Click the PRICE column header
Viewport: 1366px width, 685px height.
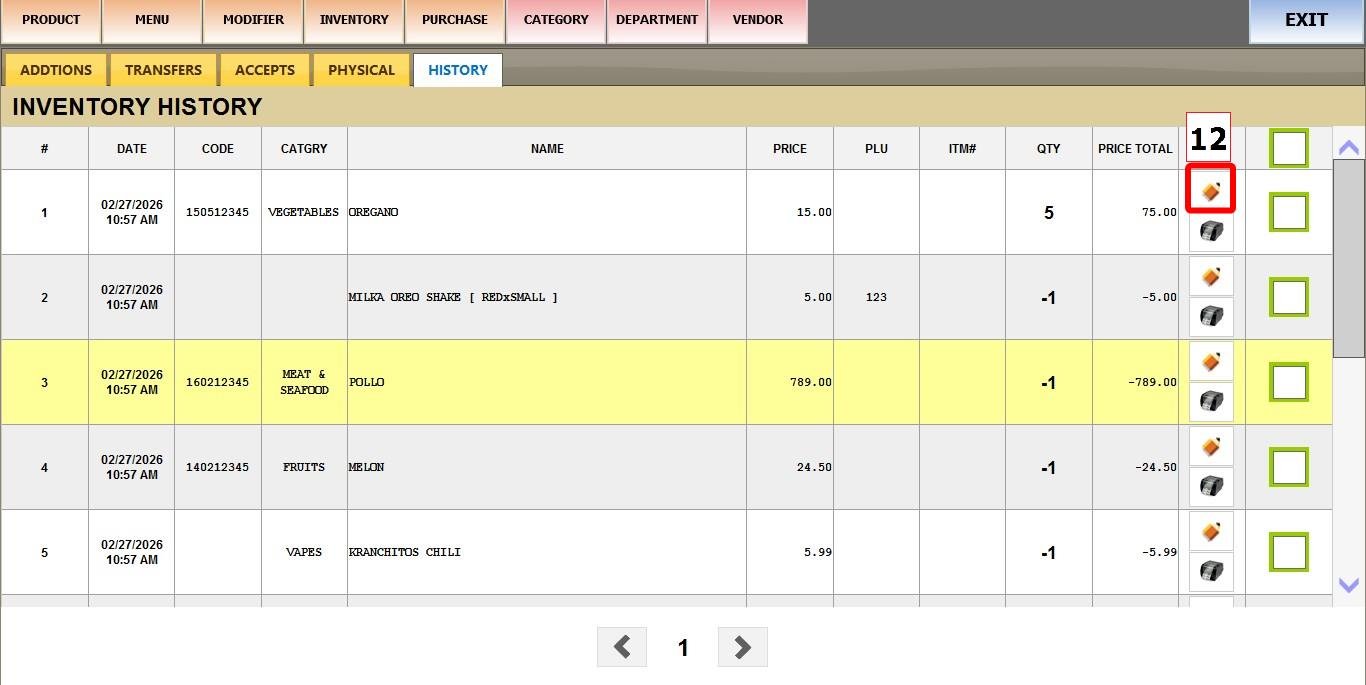[789, 148]
